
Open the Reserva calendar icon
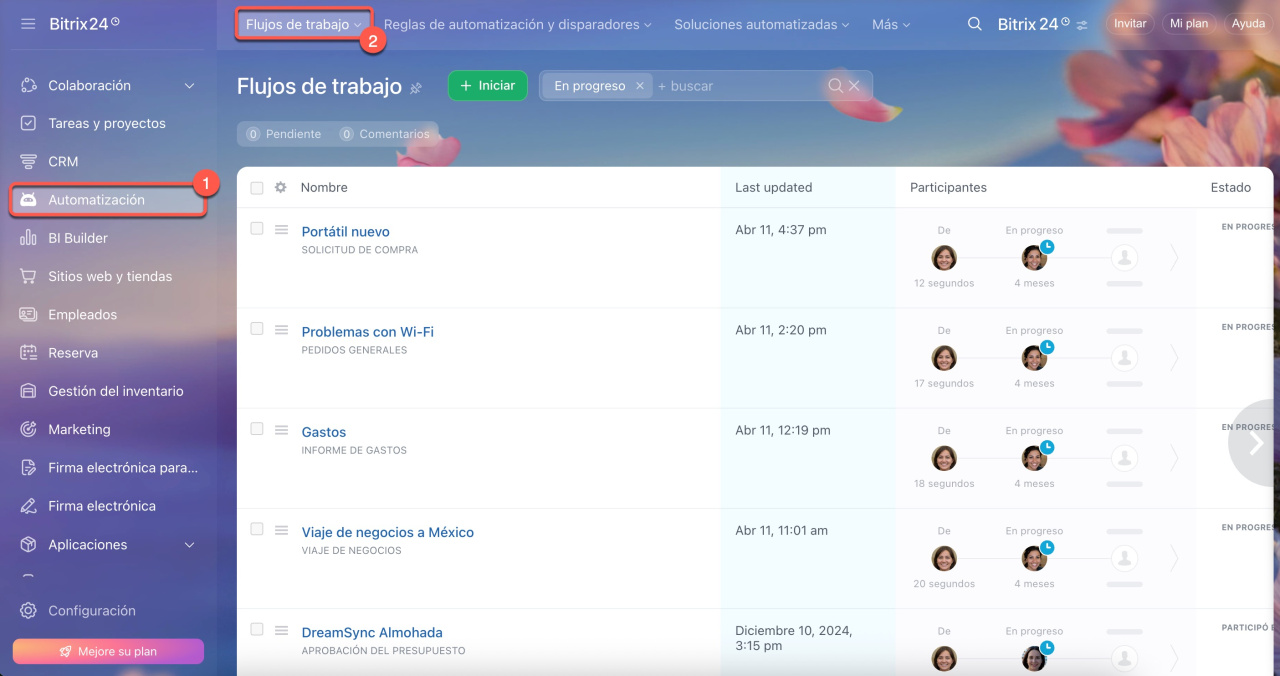[29, 353]
